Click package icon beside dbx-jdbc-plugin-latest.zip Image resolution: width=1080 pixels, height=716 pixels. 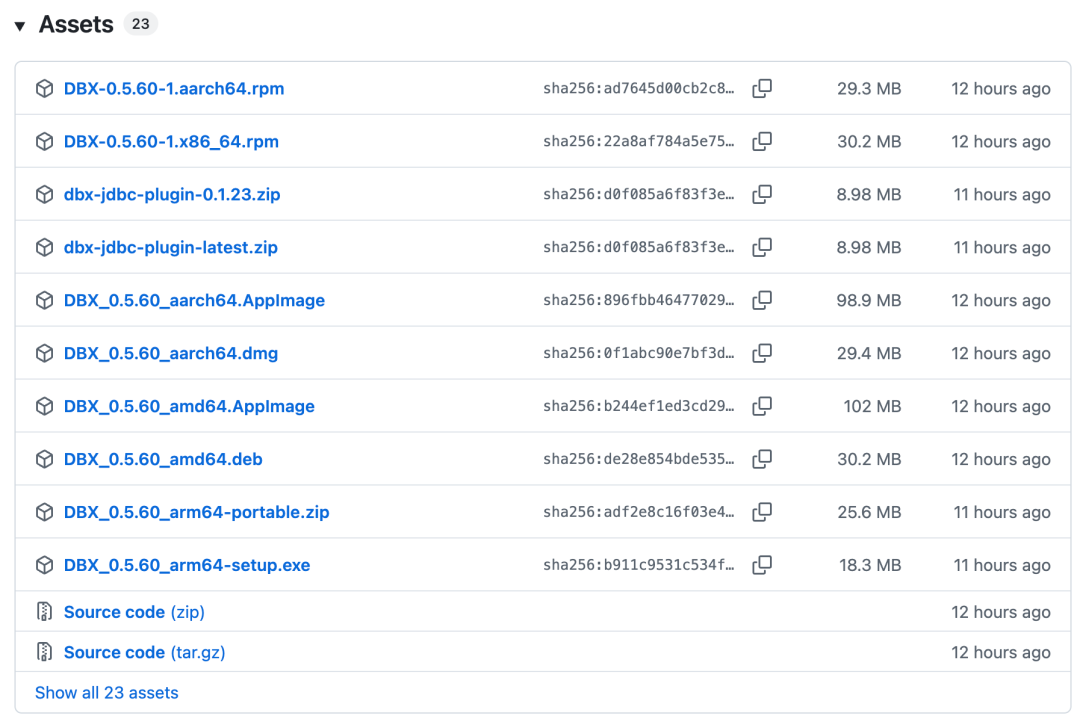coord(45,248)
